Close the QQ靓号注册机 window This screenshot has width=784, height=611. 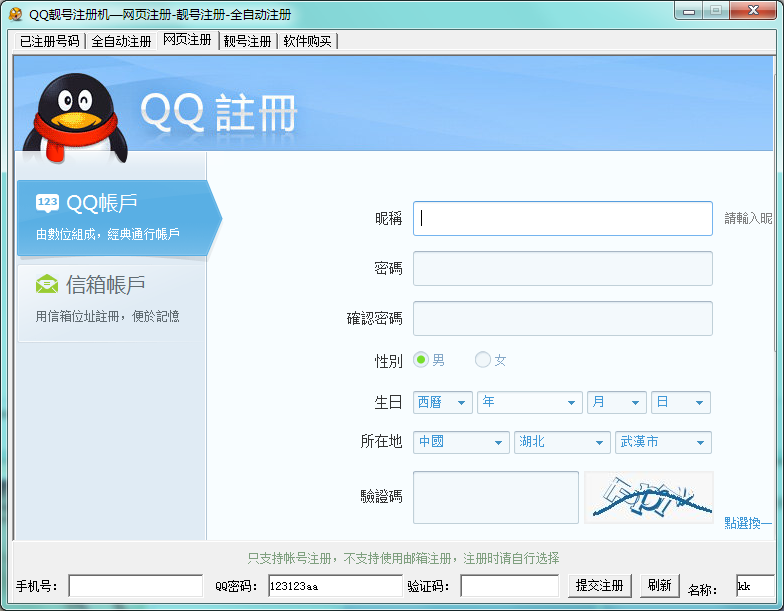pyautogui.click(x=754, y=10)
